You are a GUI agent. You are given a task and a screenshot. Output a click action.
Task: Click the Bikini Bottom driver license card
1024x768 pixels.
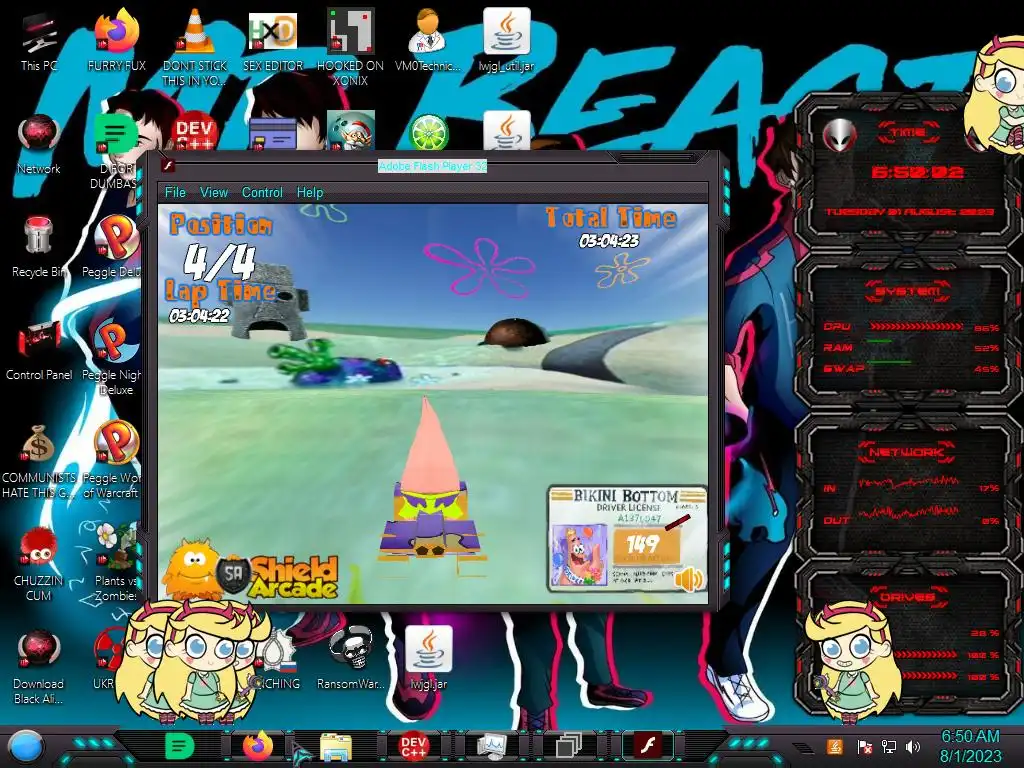(626, 537)
